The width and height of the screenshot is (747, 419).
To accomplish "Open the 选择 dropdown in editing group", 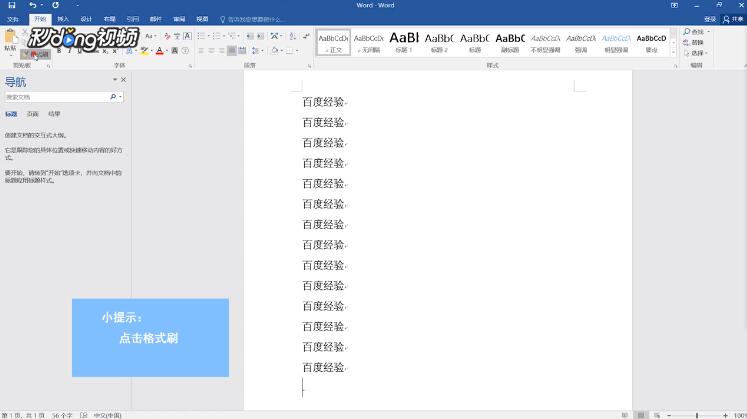I will pyautogui.click(x=696, y=53).
